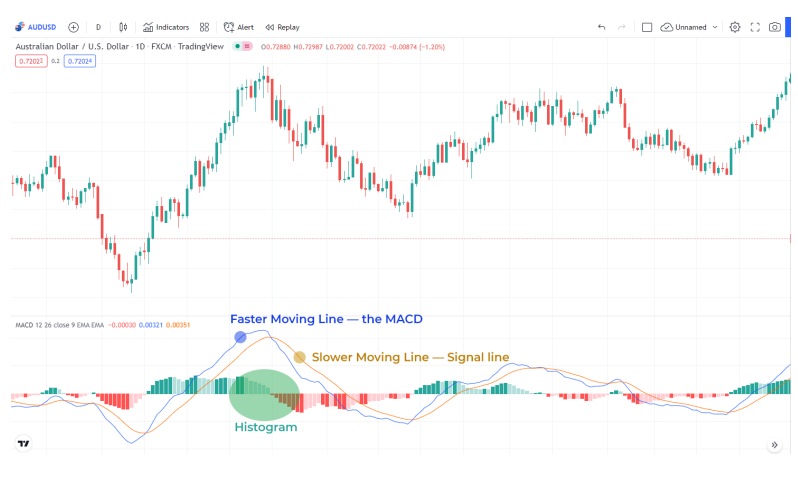This screenshot has height=490, width=798.
Task: Add a symbol to compare with plus icon
Action: click(73, 27)
